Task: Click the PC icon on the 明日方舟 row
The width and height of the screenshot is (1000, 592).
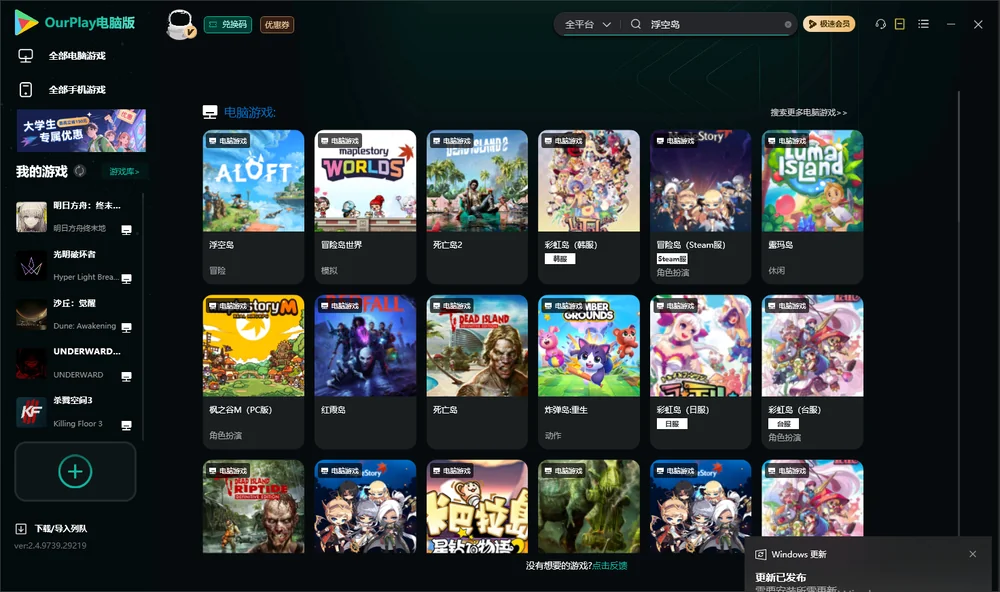Action: tap(126, 230)
